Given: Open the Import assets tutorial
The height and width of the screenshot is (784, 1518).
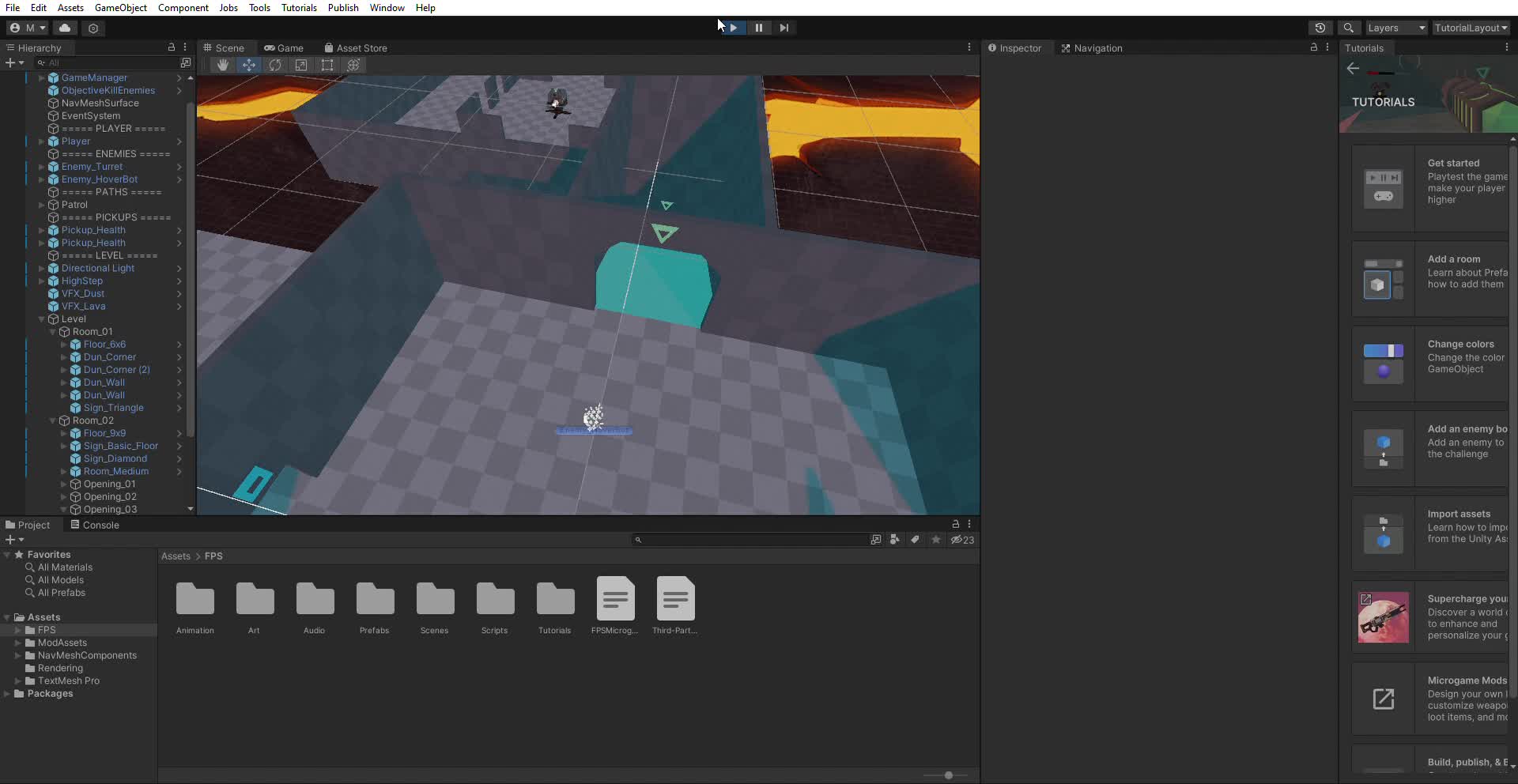Looking at the screenshot, I should 1429,533.
